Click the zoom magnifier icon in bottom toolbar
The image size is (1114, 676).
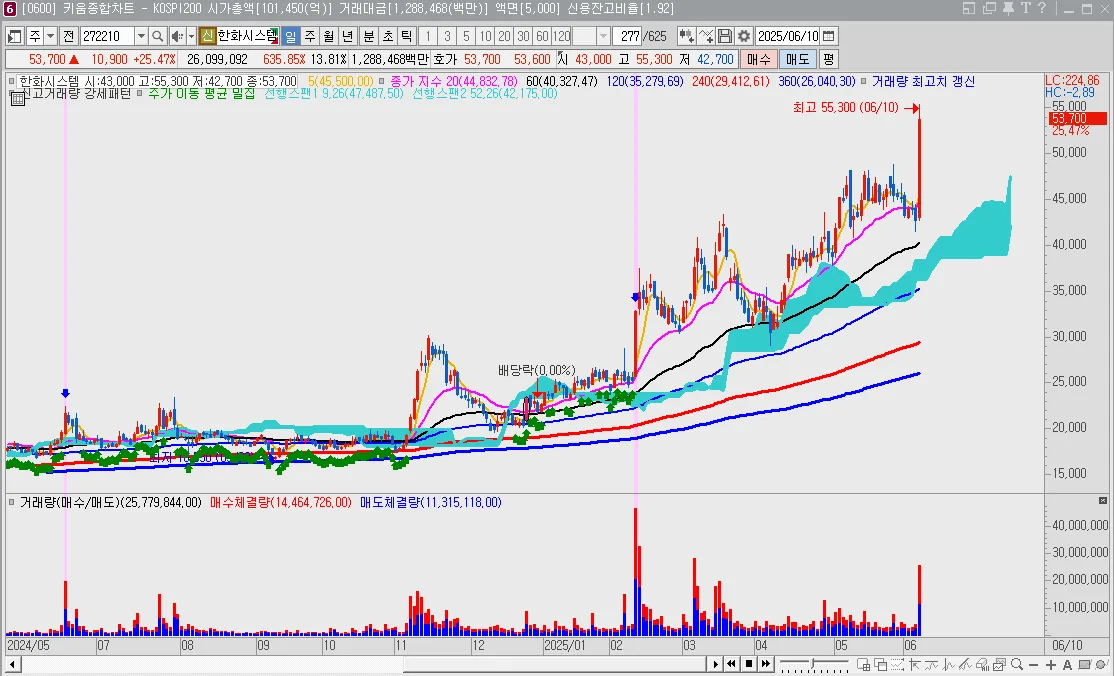1016,665
